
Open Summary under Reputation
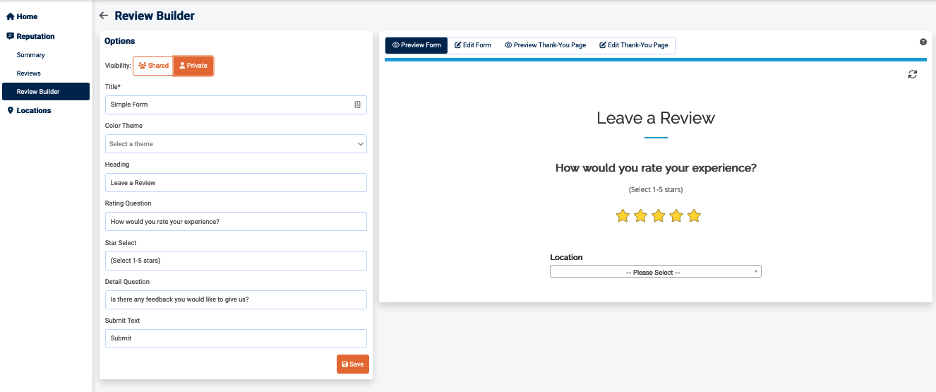pos(30,55)
